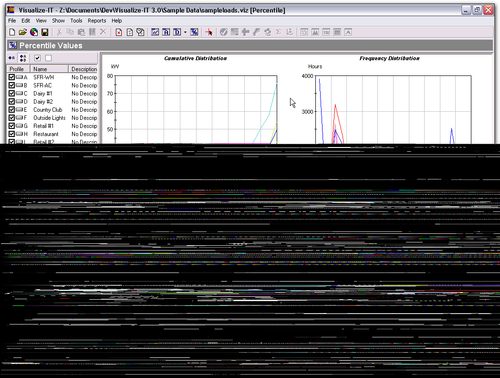Click the uncheck-all profiles empty box button
This screenshot has height=378, width=500.
pyautogui.click(x=48, y=58)
